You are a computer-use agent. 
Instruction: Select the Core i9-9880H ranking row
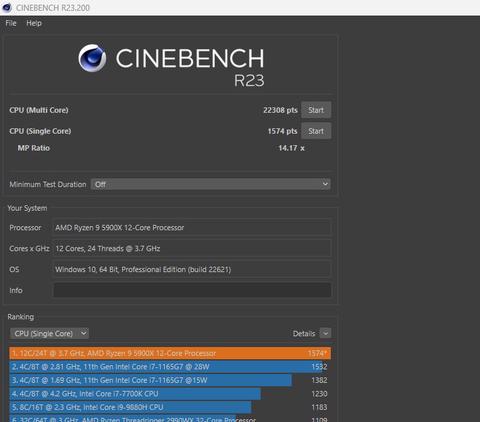(x=170, y=407)
